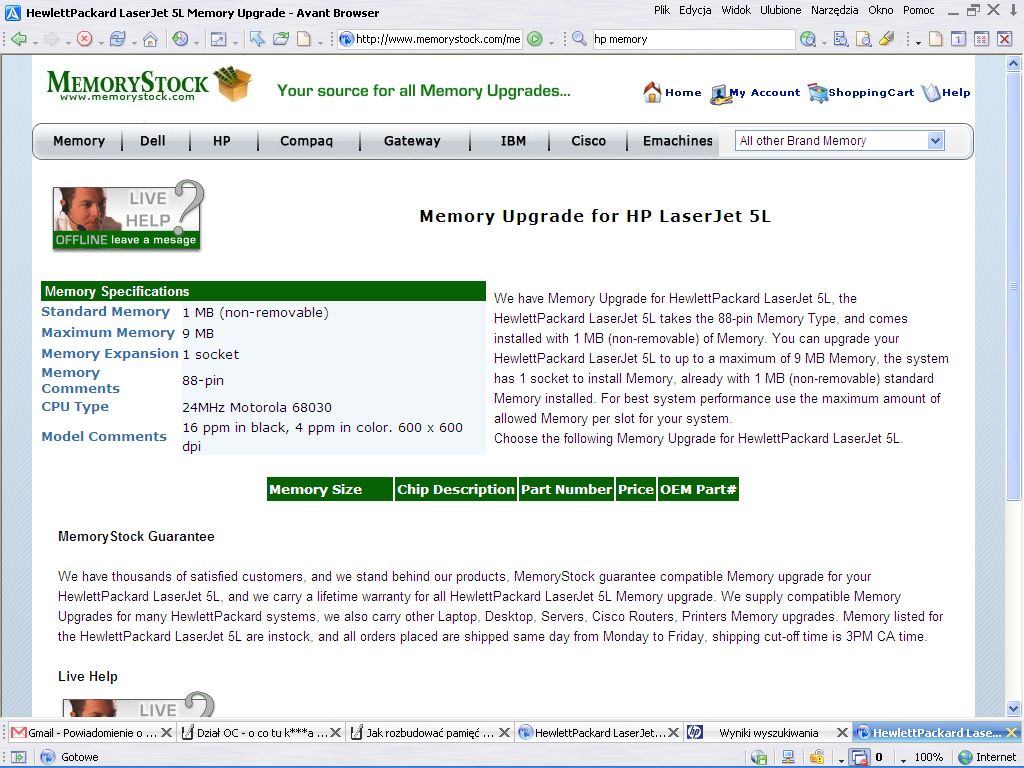Click the vertical scrollbar down arrow
Image resolution: width=1024 pixels, height=768 pixels.
coord(1013,708)
